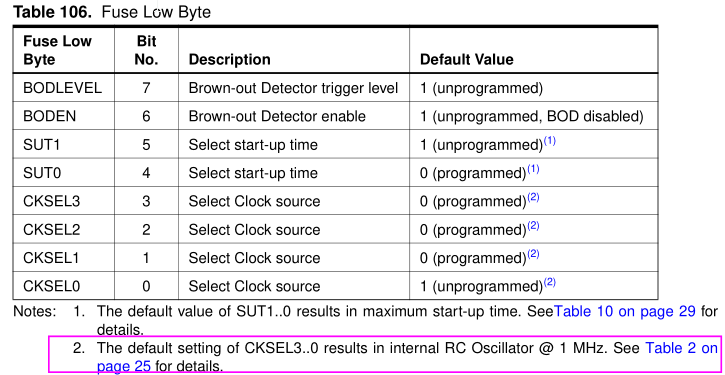
Task: Click the Table 106 title text
Action: click(111, 12)
